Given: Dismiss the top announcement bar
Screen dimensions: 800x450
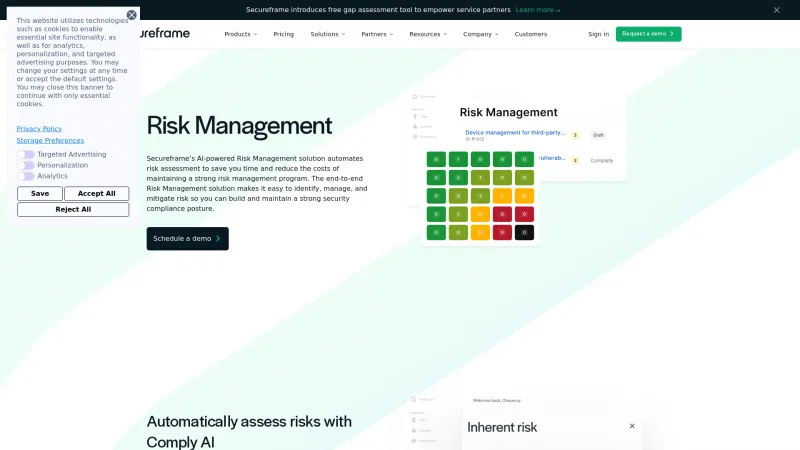Looking at the screenshot, I should [x=776, y=10].
